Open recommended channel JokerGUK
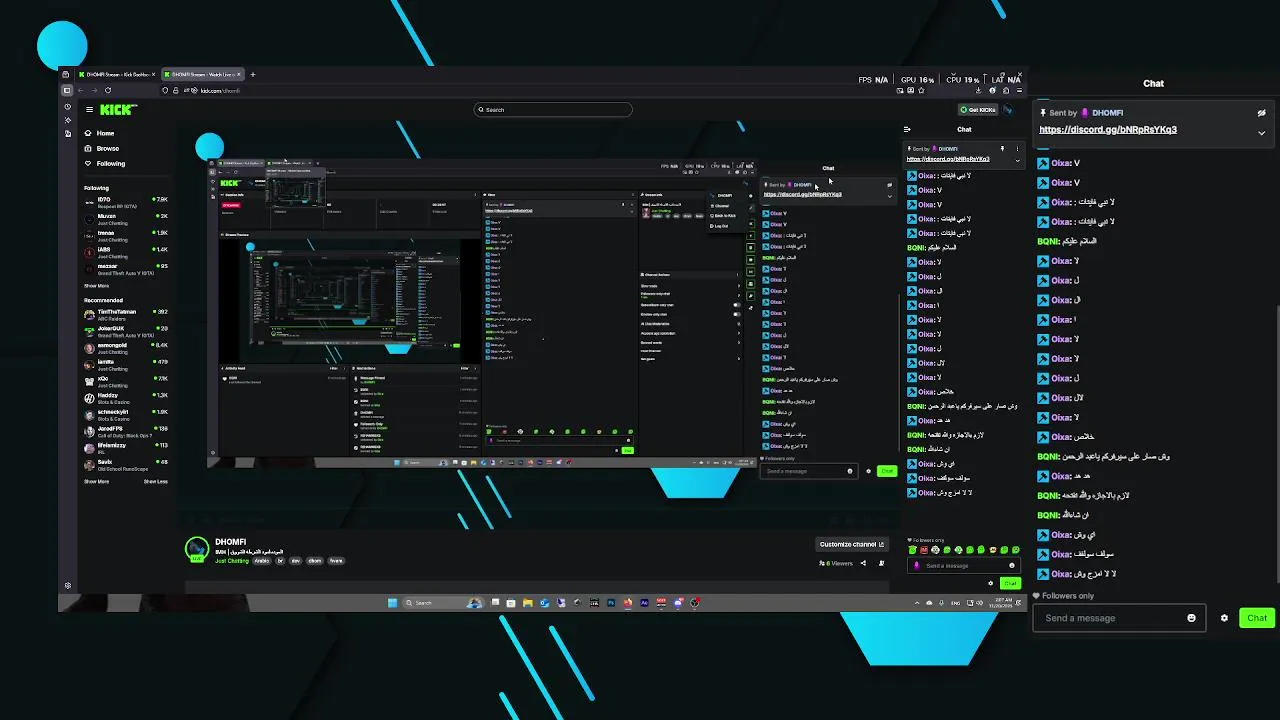 click(125, 331)
